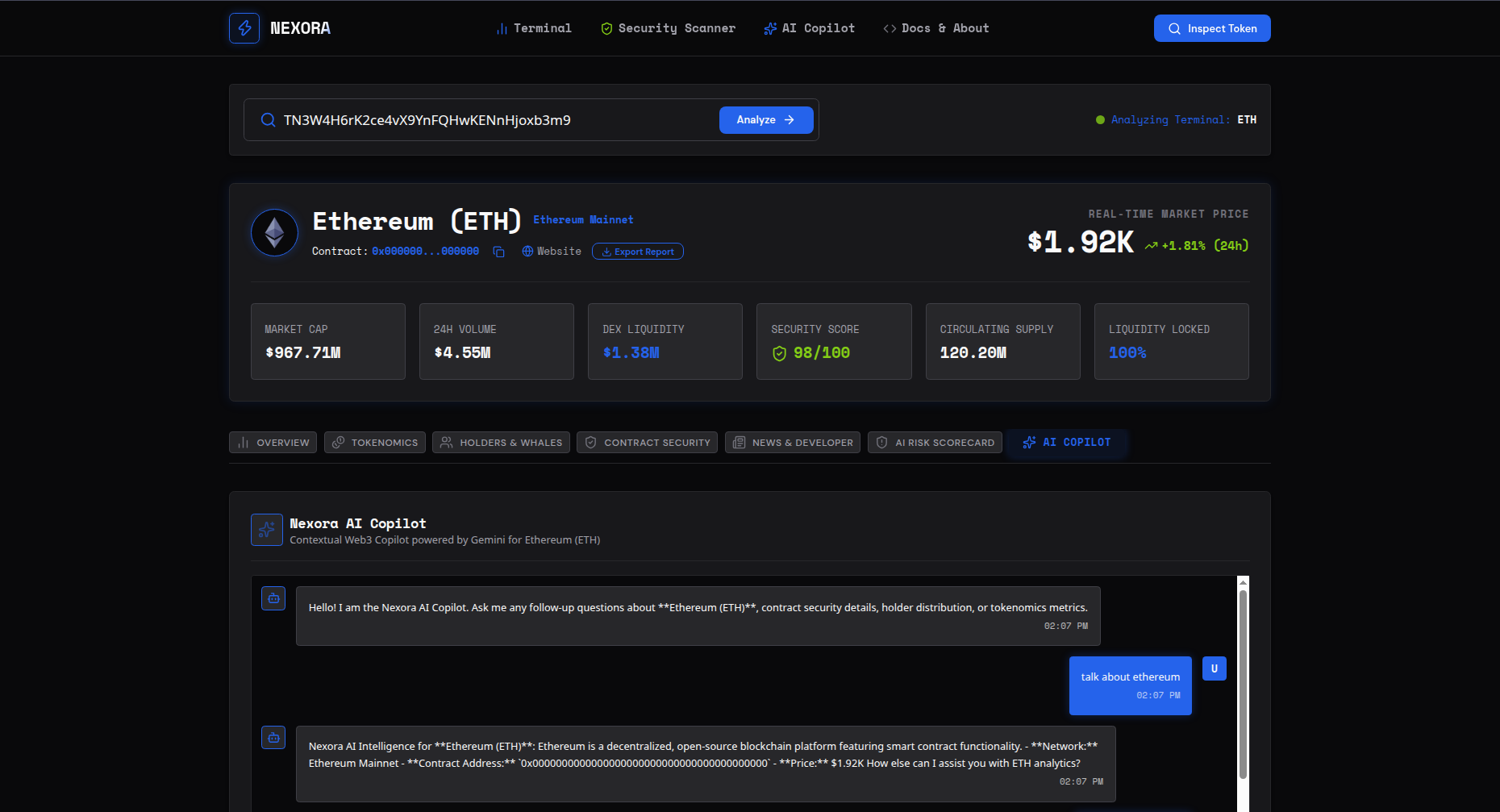Viewport: 1500px width, 812px height.
Task: Click the 24H Volume $4.55M card
Action: pyautogui.click(x=497, y=341)
